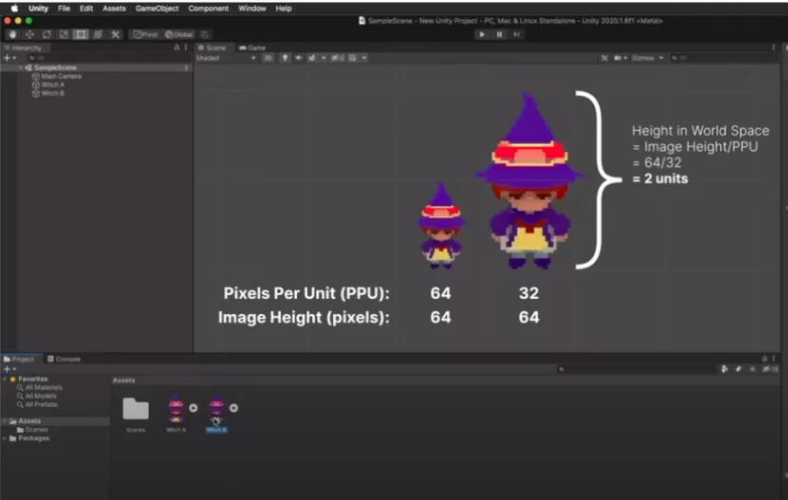This screenshot has width=788, height=500.
Task: Select the Hierarchy tab
Action: coord(23,48)
